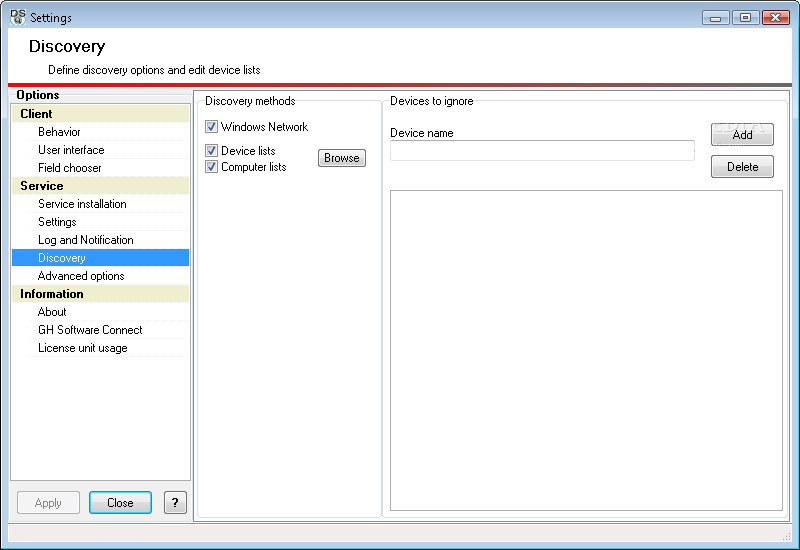Maximize the Settings window
The image size is (800, 550).
[x=745, y=18]
